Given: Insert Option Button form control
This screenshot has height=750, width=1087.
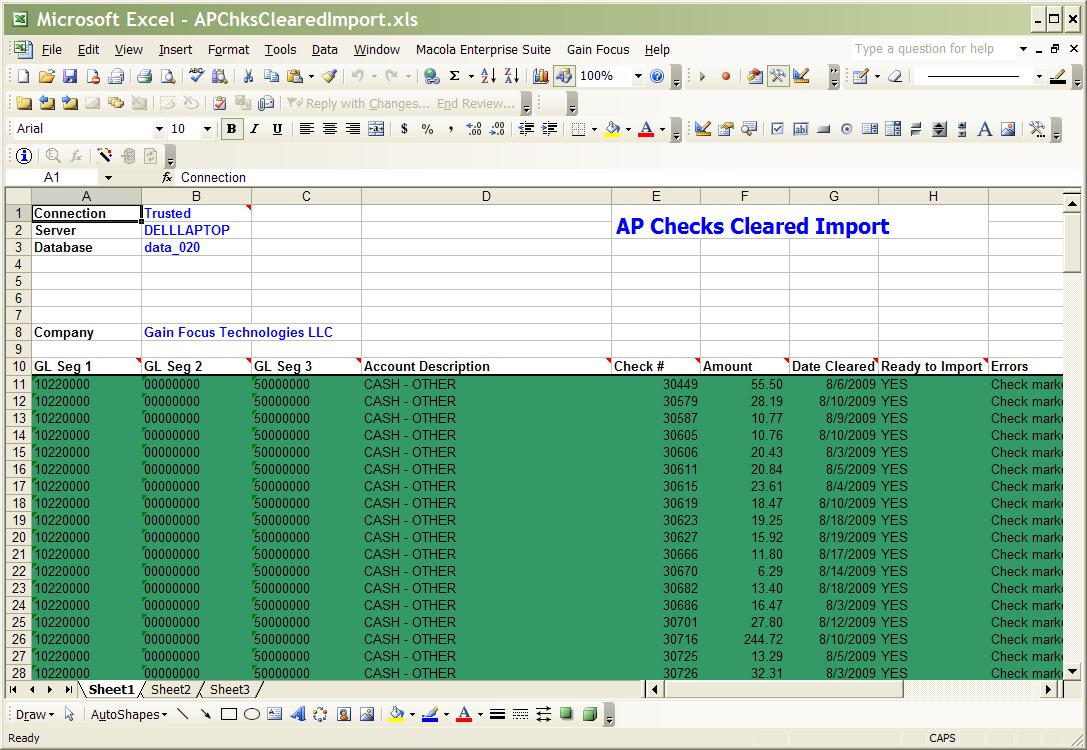Looking at the screenshot, I should tap(846, 129).
